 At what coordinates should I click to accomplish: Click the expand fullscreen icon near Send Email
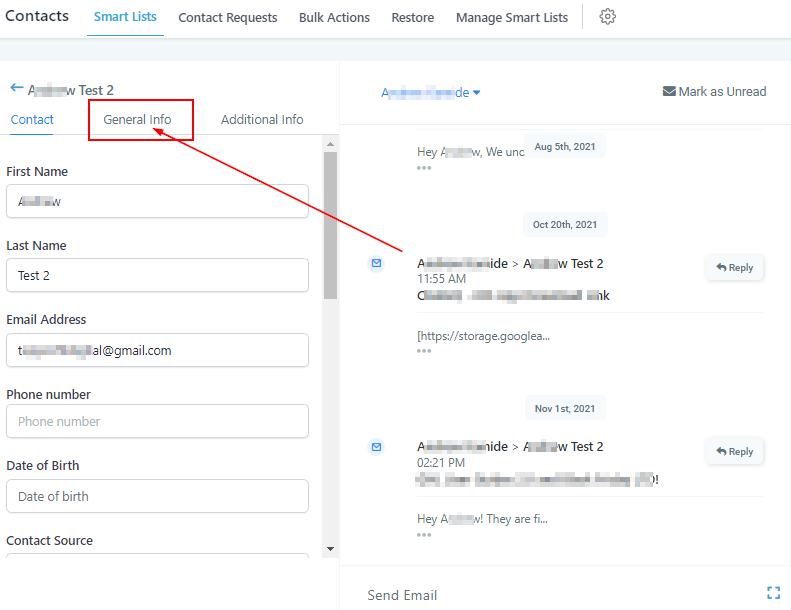click(773, 593)
